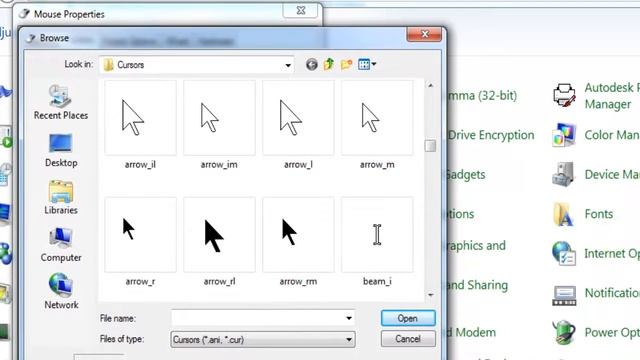Select the arrow_rm black cursor thumbnail
Image resolution: width=640 pixels, height=360 pixels.
[x=298, y=235]
